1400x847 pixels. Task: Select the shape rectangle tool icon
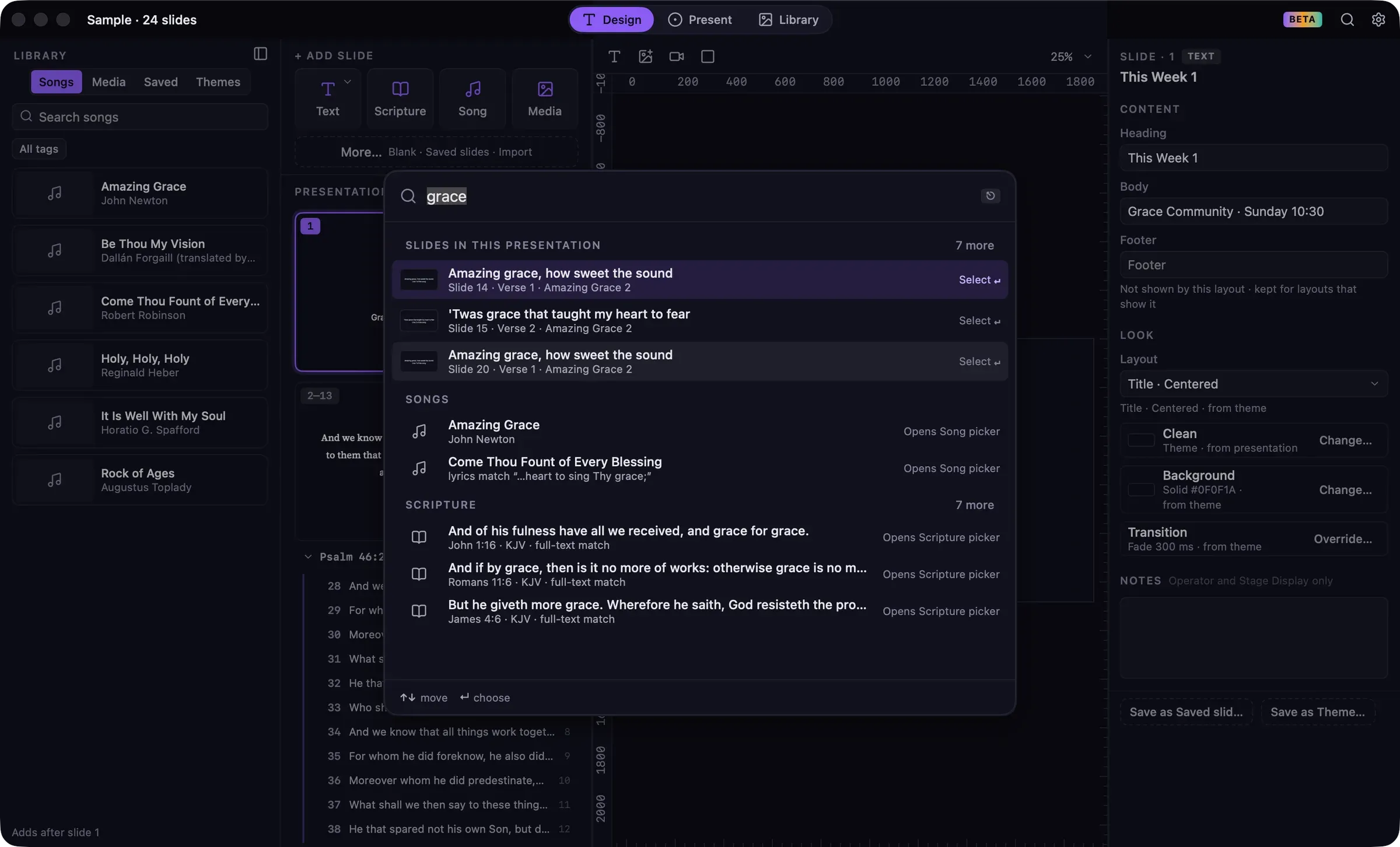(x=707, y=57)
